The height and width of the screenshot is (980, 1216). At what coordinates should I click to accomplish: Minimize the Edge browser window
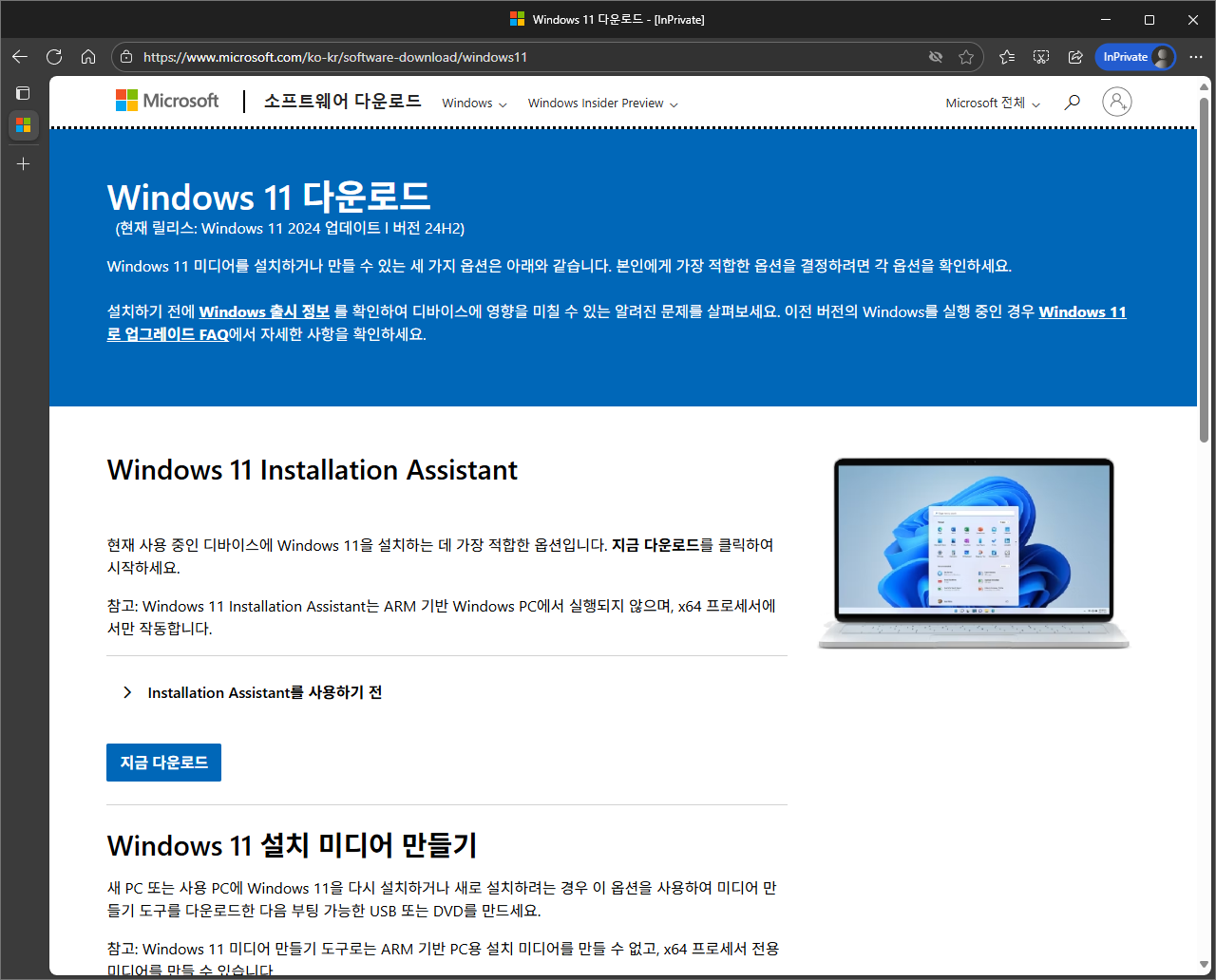tap(1106, 19)
